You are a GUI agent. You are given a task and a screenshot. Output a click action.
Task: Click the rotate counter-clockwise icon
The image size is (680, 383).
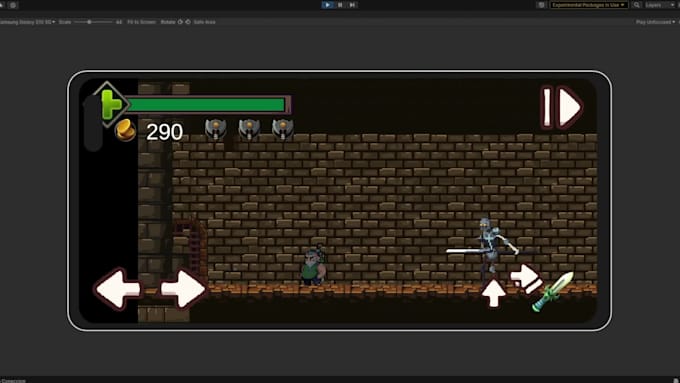pyautogui.click(x=188, y=22)
